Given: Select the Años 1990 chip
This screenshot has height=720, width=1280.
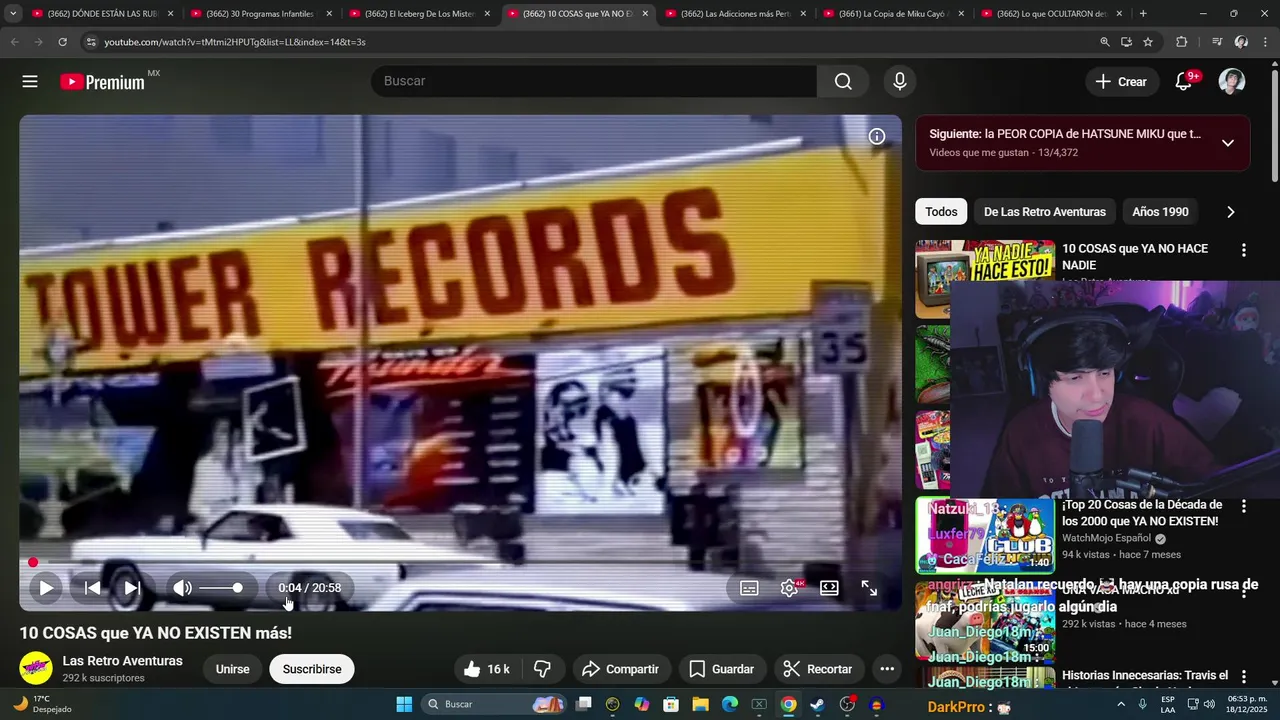Looking at the screenshot, I should tap(1160, 212).
